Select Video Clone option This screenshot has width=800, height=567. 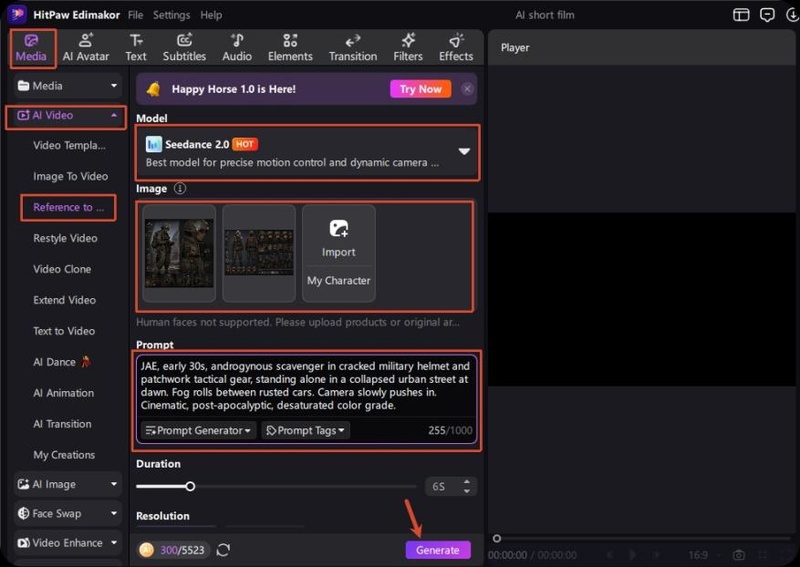point(62,269)
